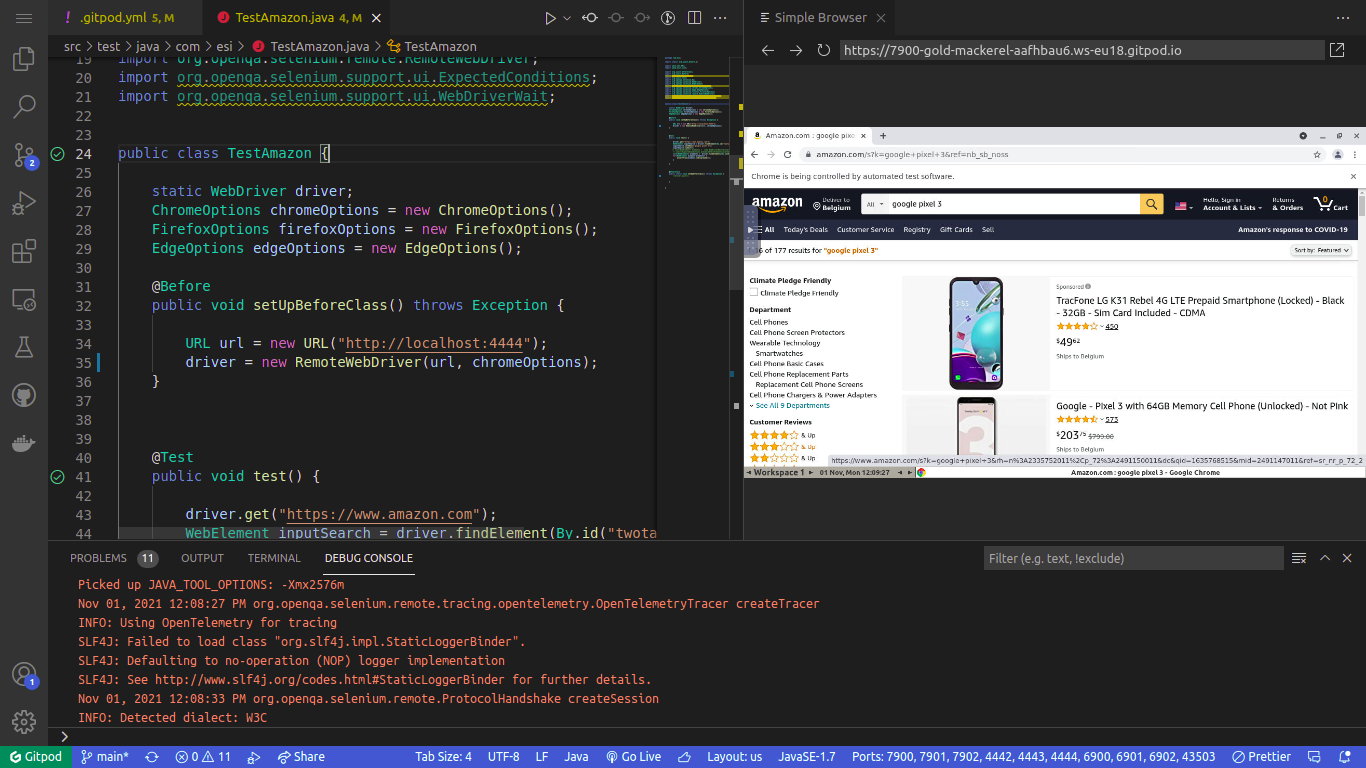Open Sort by Featured dropdown
The width and height of the screenshot is (1366, 768).
[1321, 250]
